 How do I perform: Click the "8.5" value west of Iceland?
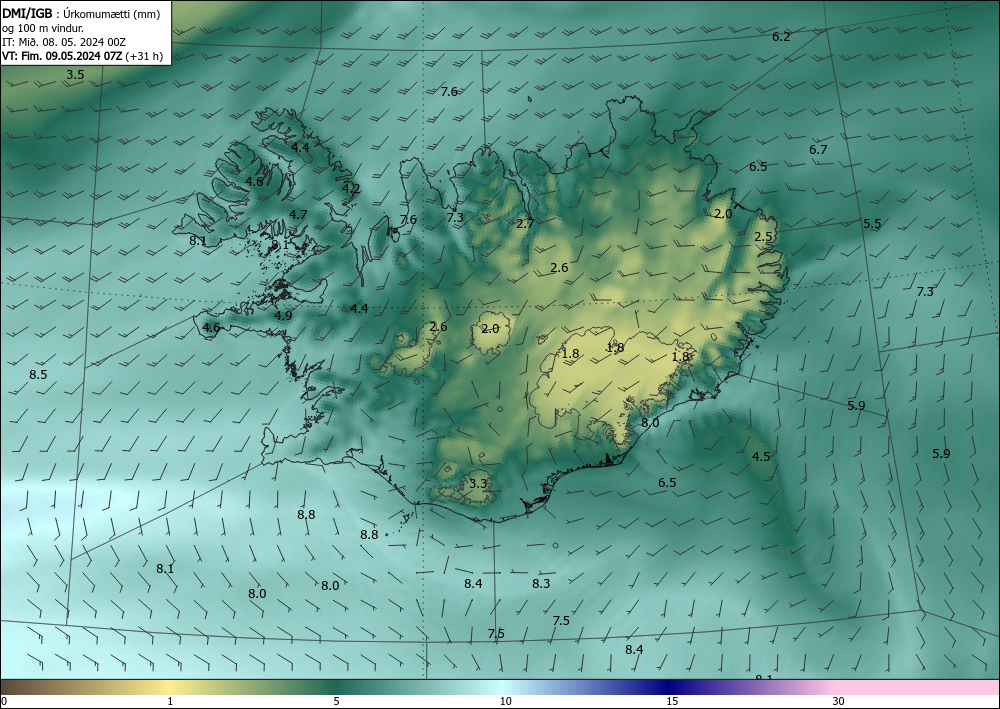click(x=38, y=374)
